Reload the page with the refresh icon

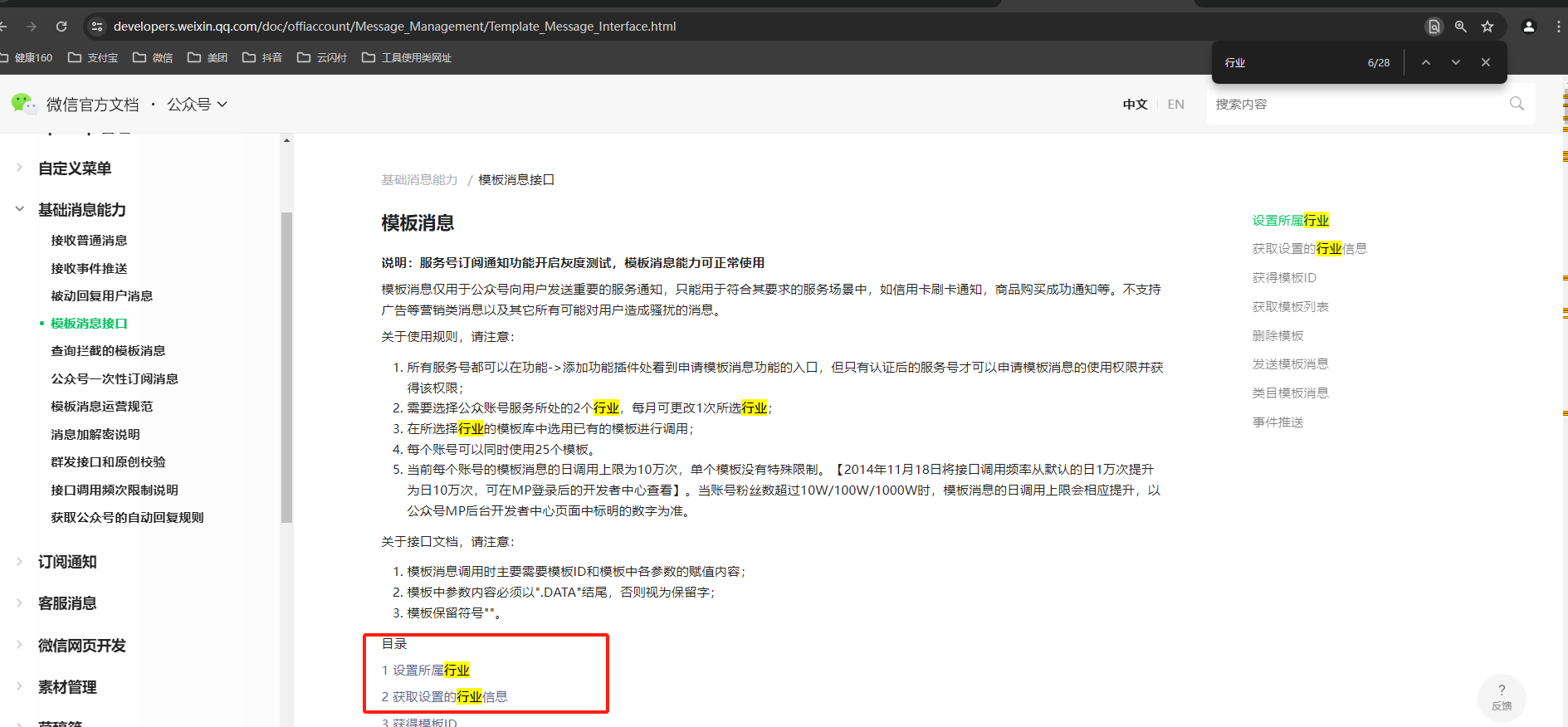(61, 27)
